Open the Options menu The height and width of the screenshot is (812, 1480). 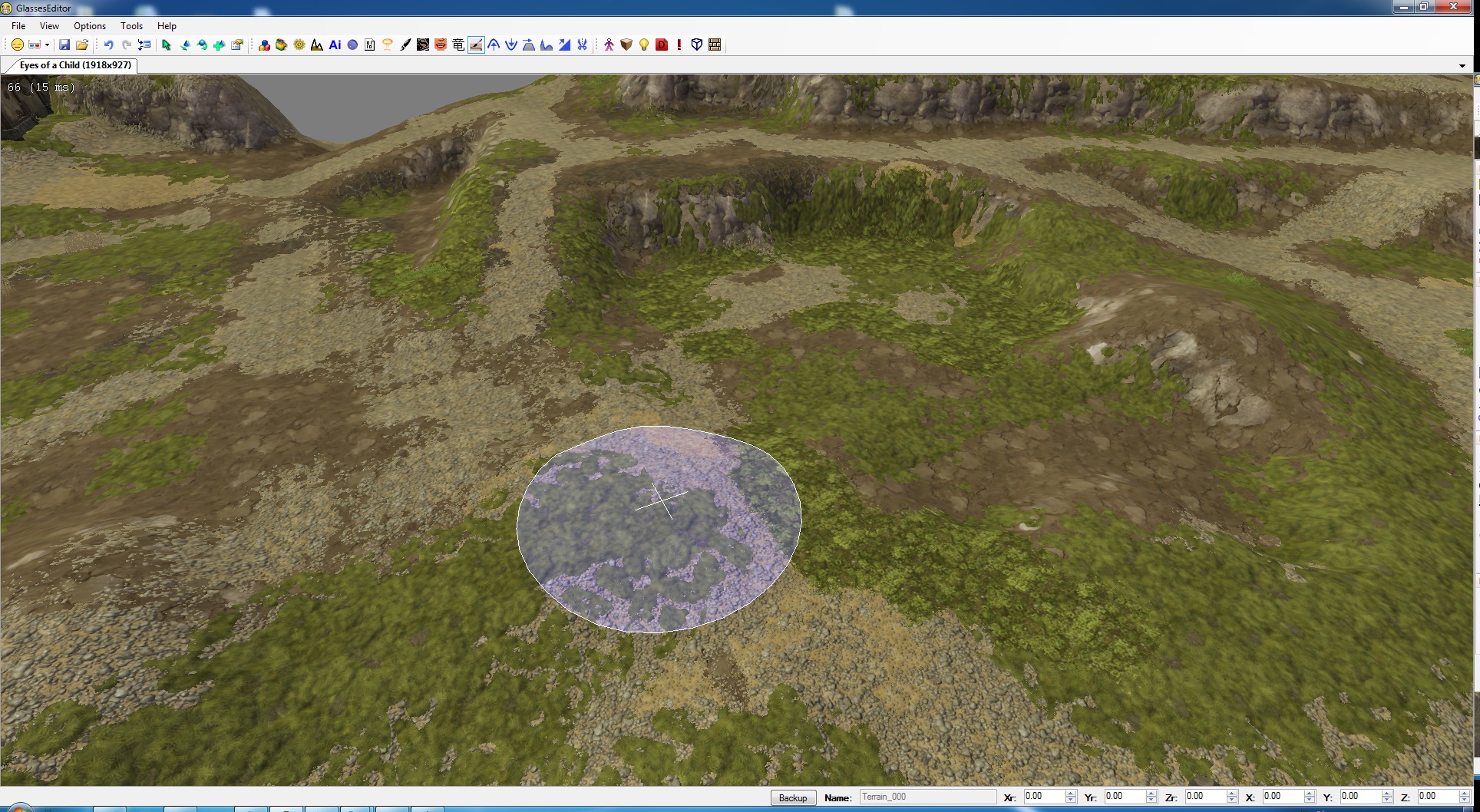click(x=90, y=26)
